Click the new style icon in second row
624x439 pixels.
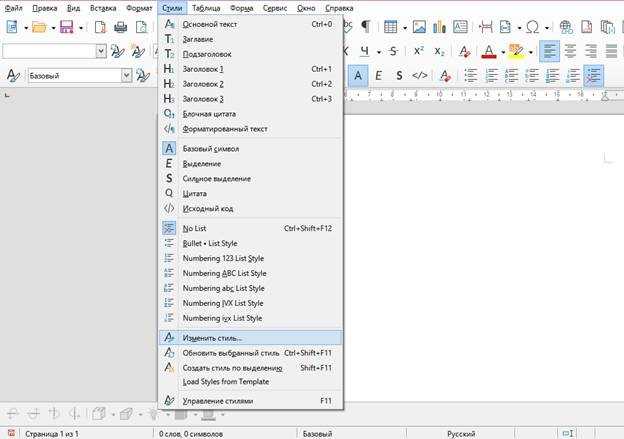138,51
